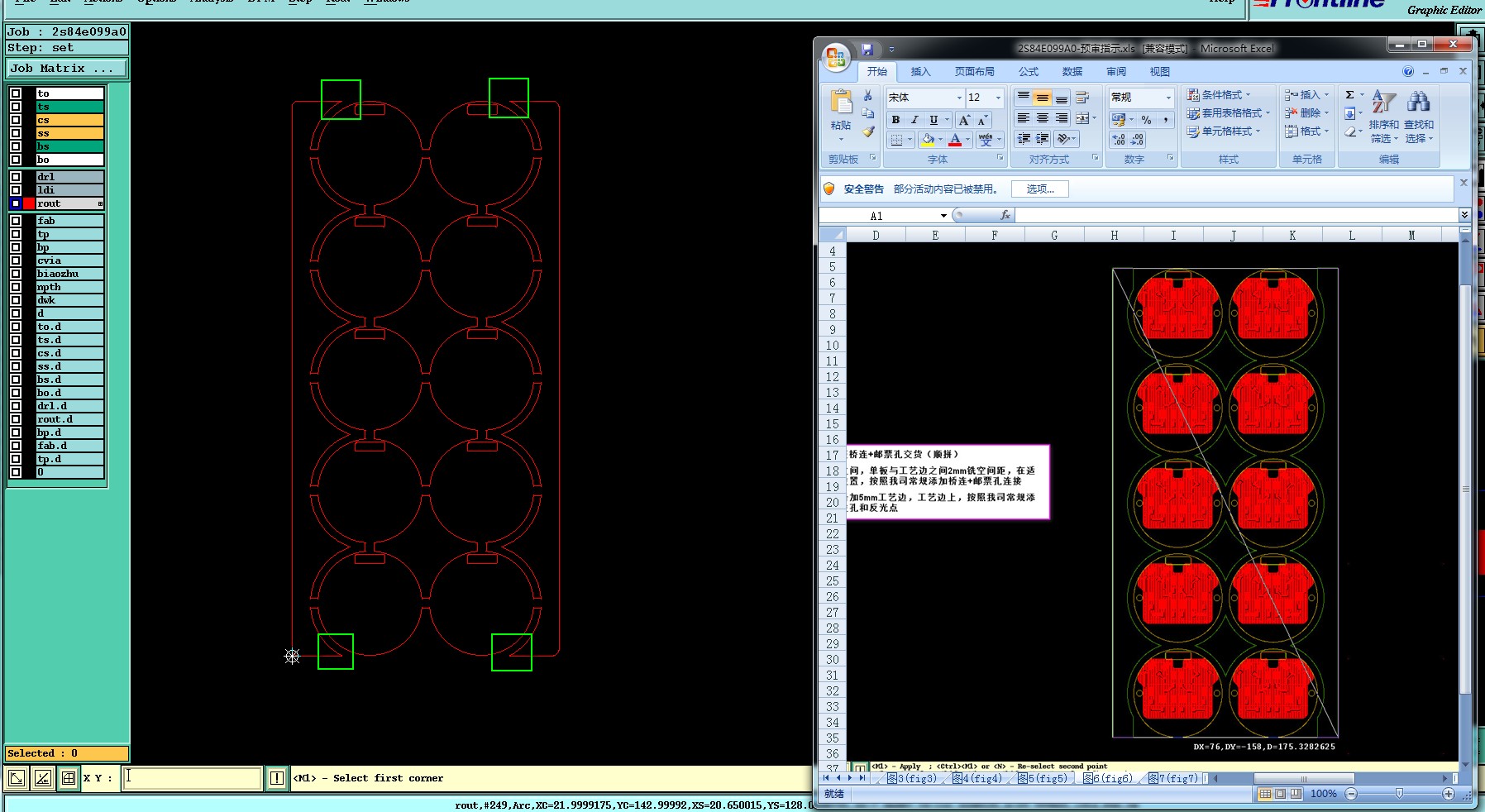Click the Excel zoom in plus button
This screenshot has height=812, width=1485.
pyautogui.click(x=1449, y=794)
